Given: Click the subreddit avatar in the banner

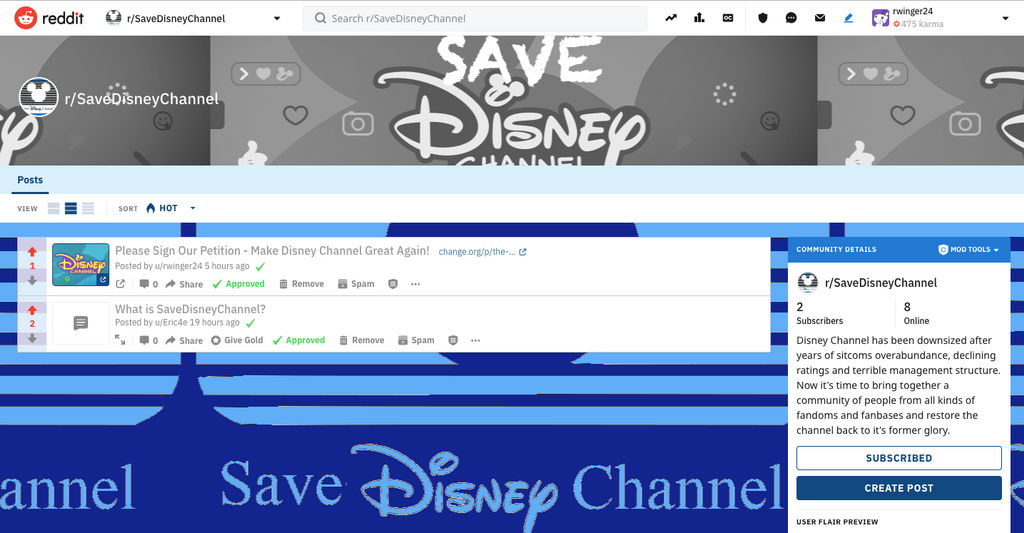Looking at the screenshot, I should click(x=39, y=97).
